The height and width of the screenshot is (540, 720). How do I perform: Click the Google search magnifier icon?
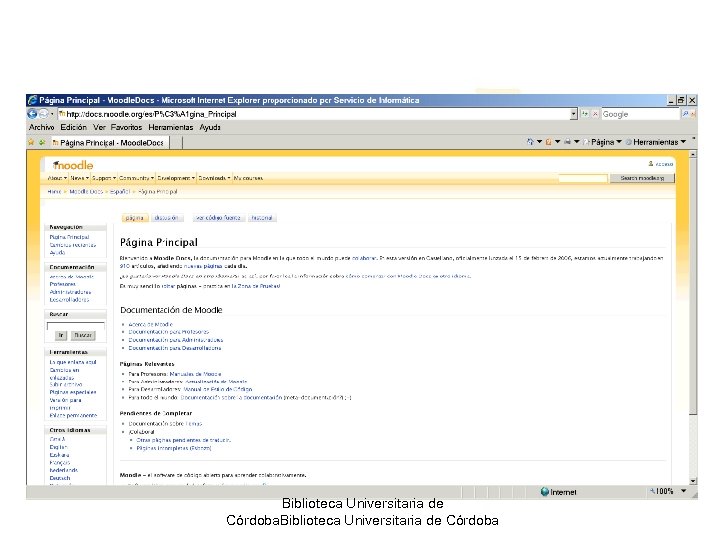[x=685, y=114]
